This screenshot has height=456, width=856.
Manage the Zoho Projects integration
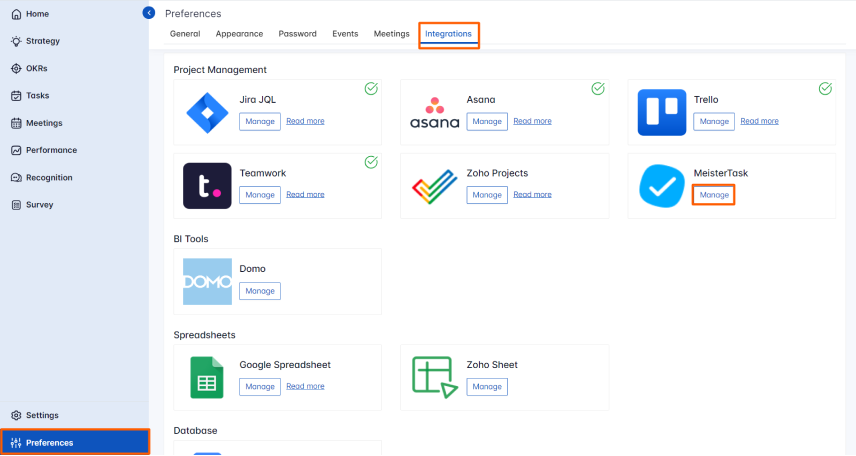pos(487,195)
